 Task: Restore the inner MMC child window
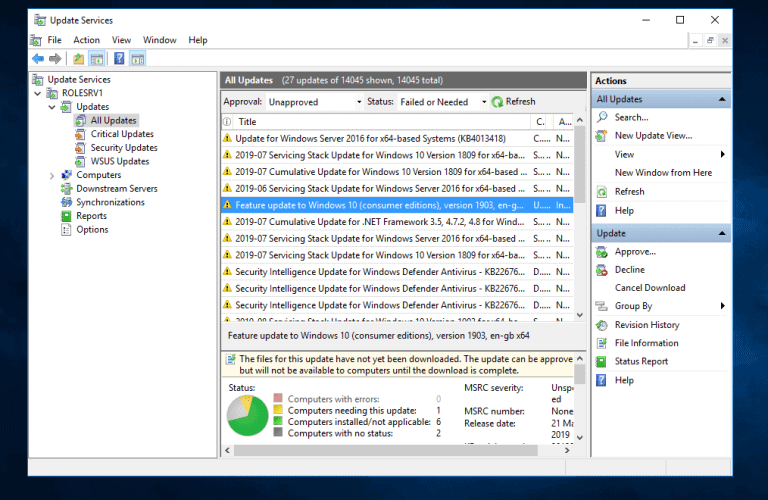pyautogui.click(x=710, y=41)
